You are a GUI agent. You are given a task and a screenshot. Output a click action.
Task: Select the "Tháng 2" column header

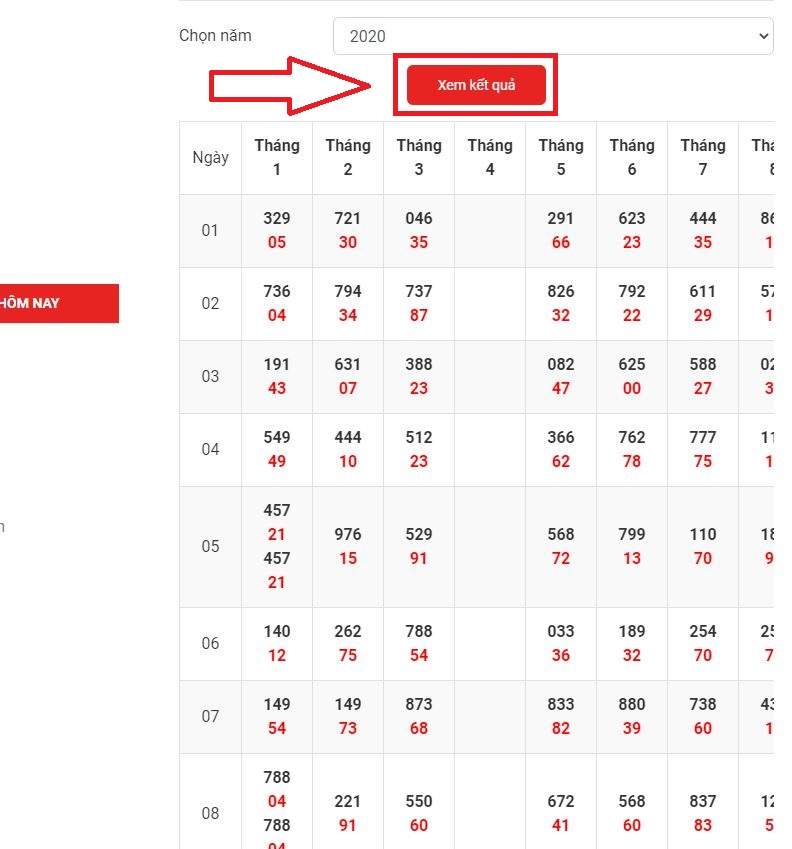coord(348,158)
